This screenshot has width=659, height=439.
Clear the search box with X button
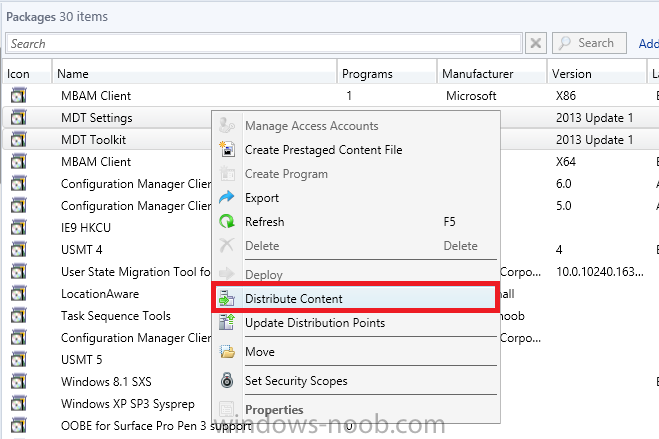[x=535, y=43]
